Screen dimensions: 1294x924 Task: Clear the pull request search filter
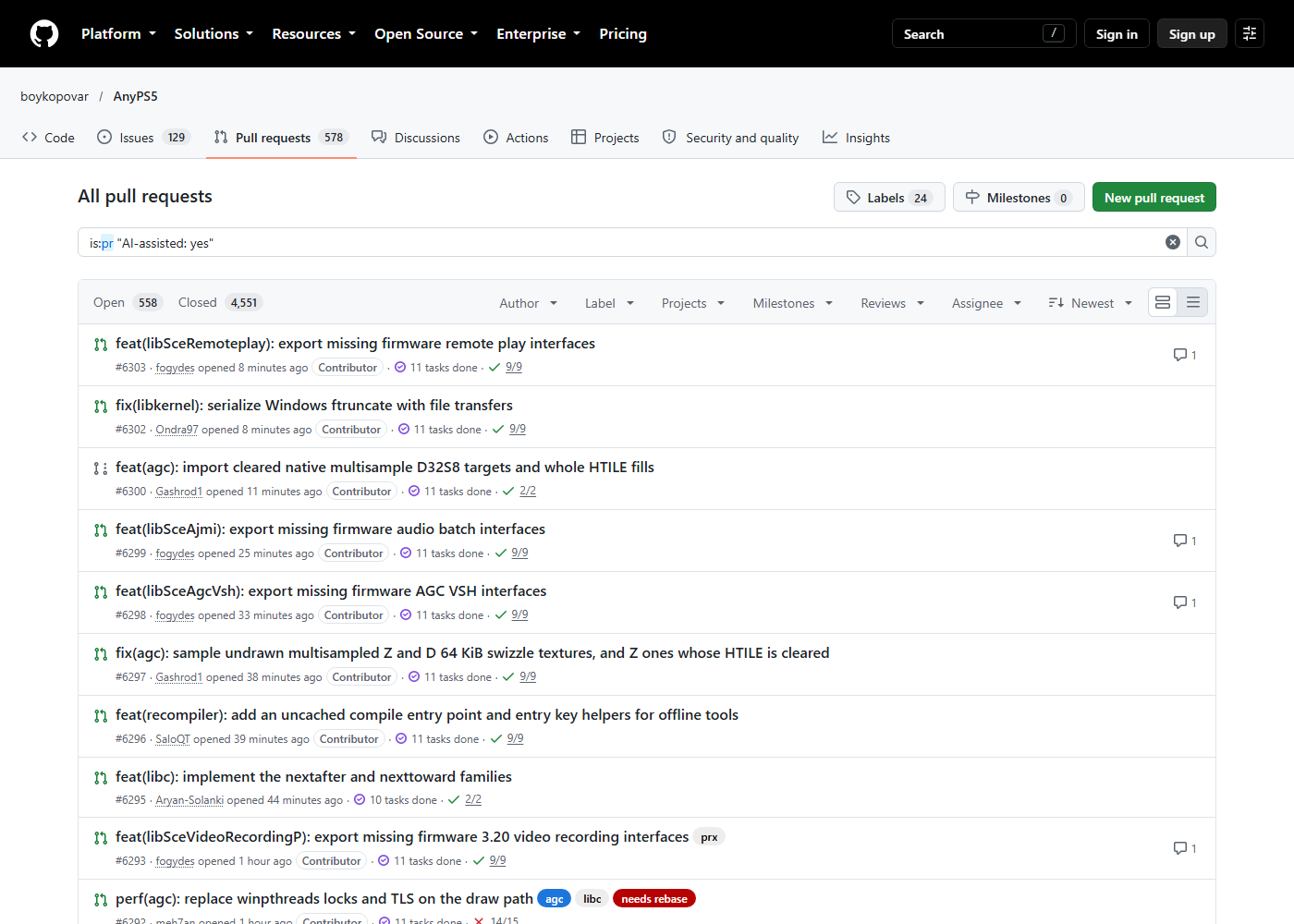1173,242
